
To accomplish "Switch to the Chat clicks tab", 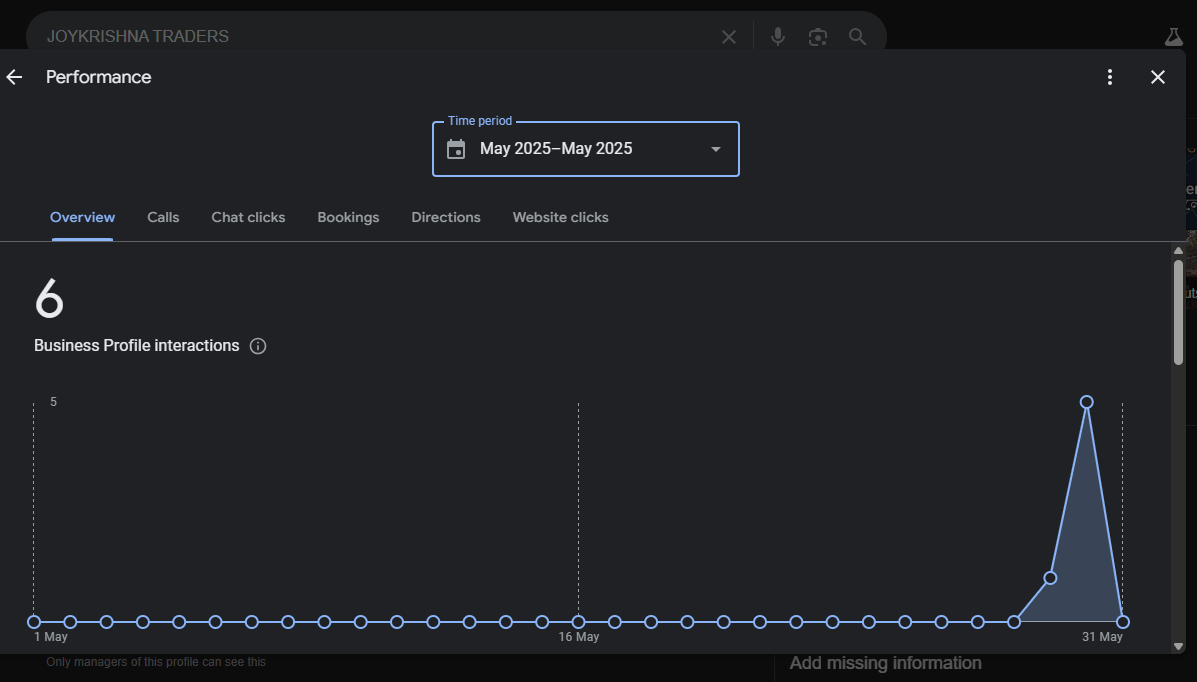I will [248, 217].
